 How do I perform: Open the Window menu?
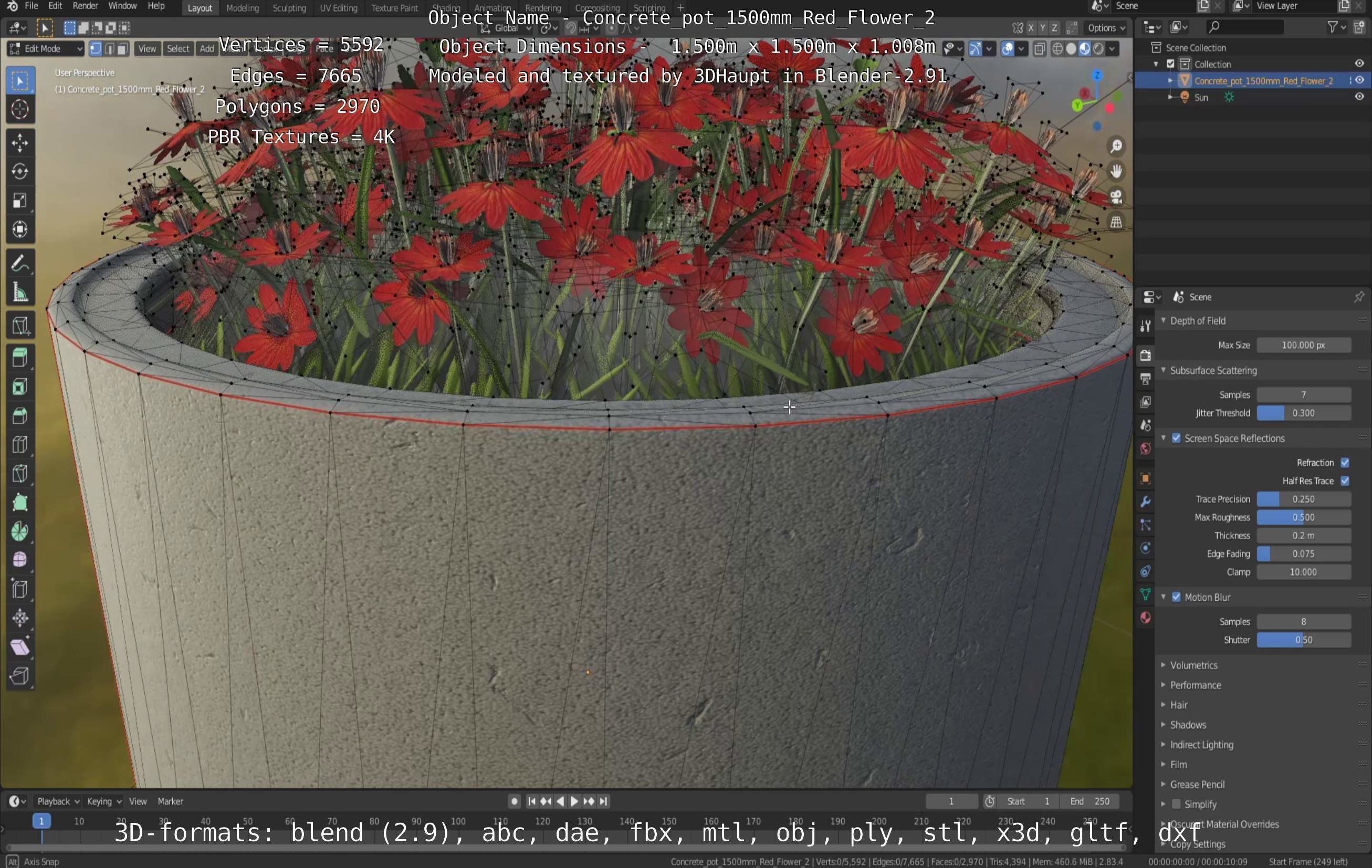point(122,6)
